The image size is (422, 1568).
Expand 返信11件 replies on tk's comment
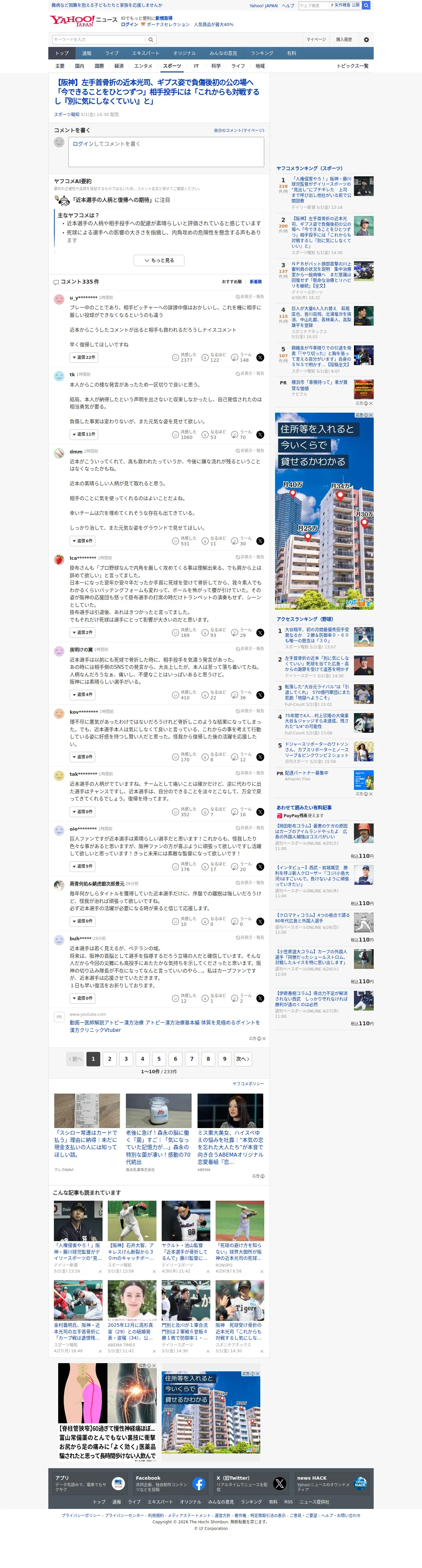point(83,435)
